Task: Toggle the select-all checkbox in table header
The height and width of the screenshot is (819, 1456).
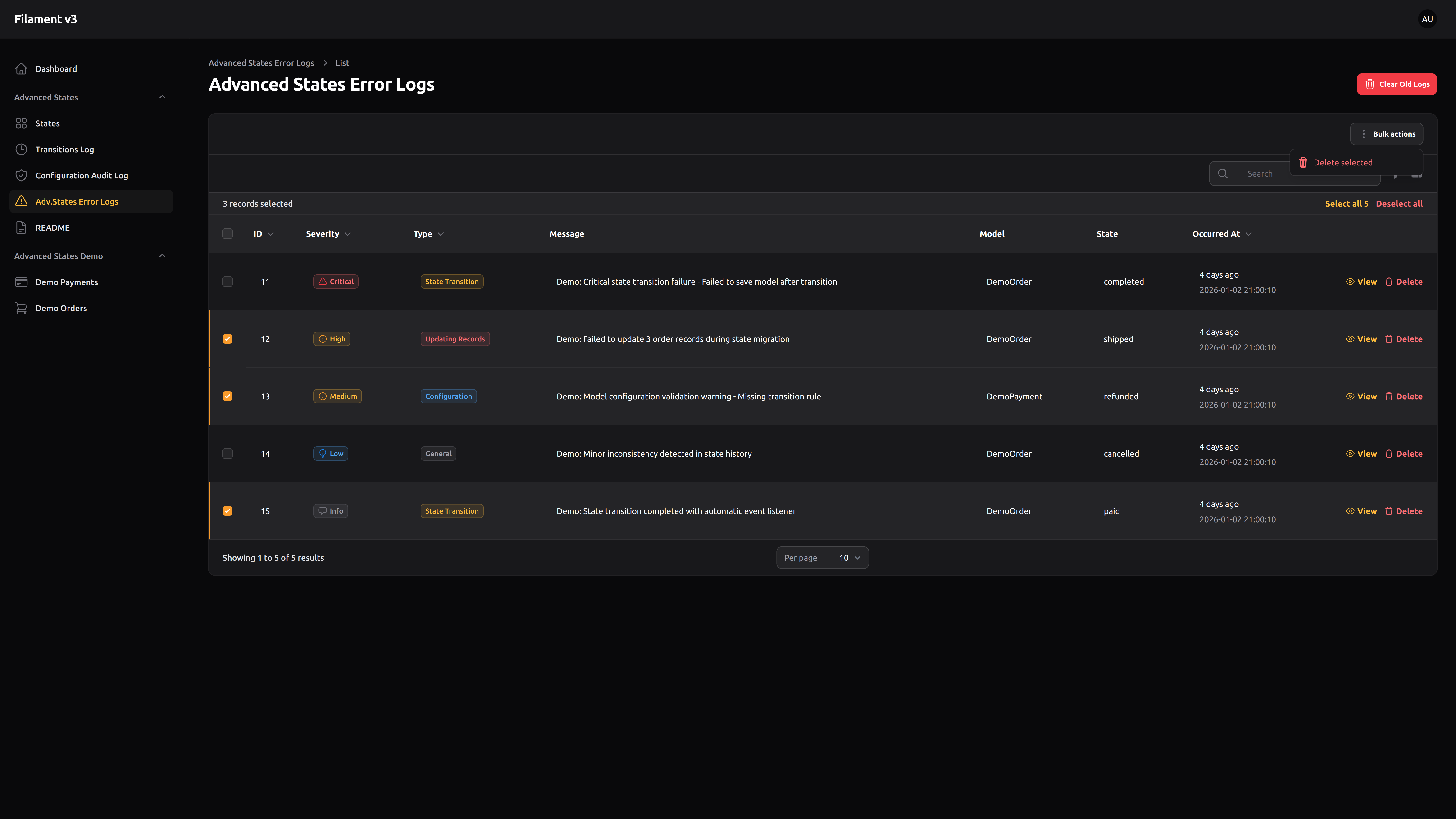Action: [x=228, y=233]
